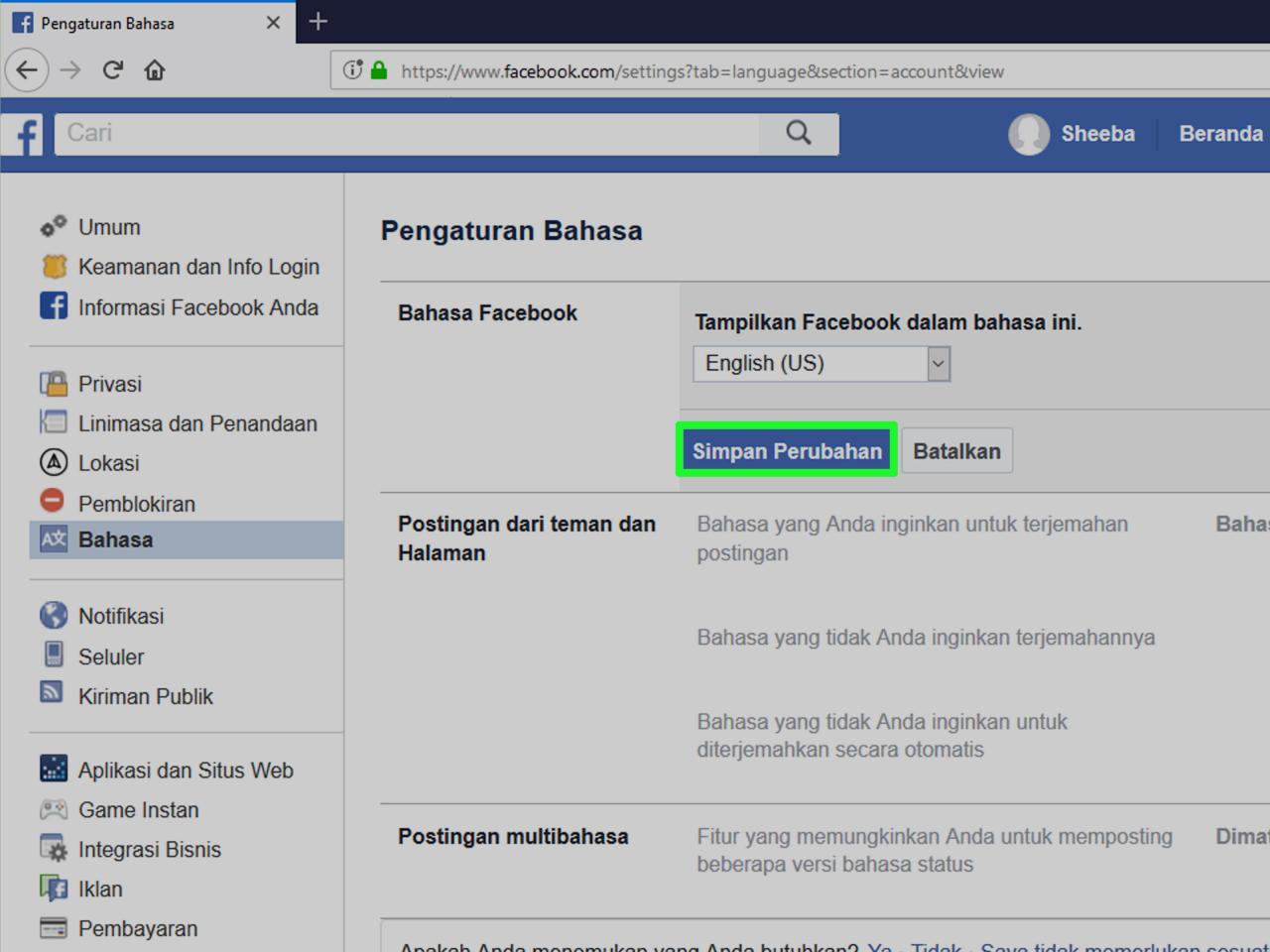Click Simpan Perubahan button

(x=787, y=451)
